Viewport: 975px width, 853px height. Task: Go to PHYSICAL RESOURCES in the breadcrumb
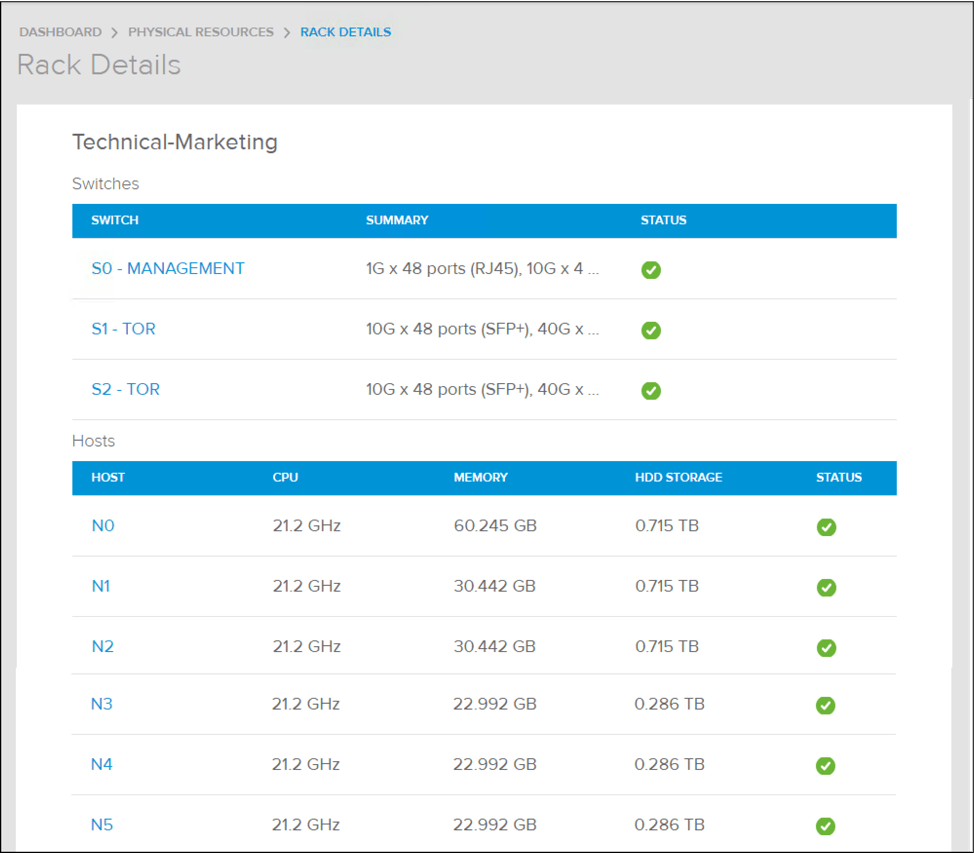coord(201,31)
